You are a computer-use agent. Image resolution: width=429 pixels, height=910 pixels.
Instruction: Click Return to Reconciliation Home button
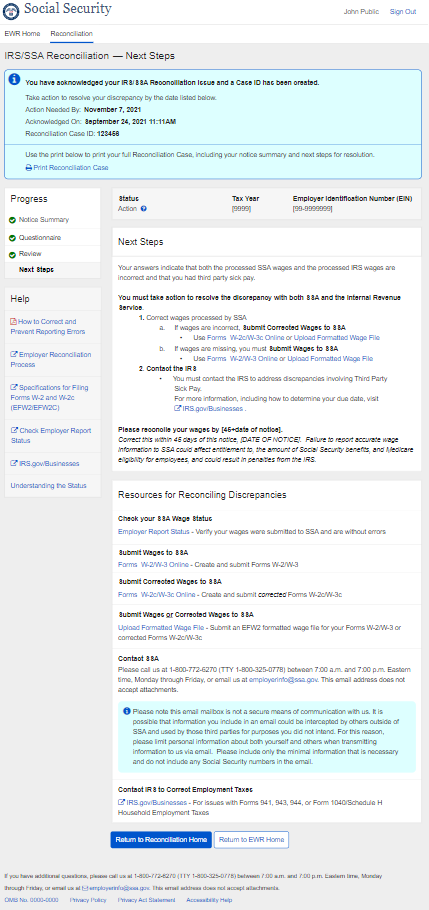tap(161, 840)
